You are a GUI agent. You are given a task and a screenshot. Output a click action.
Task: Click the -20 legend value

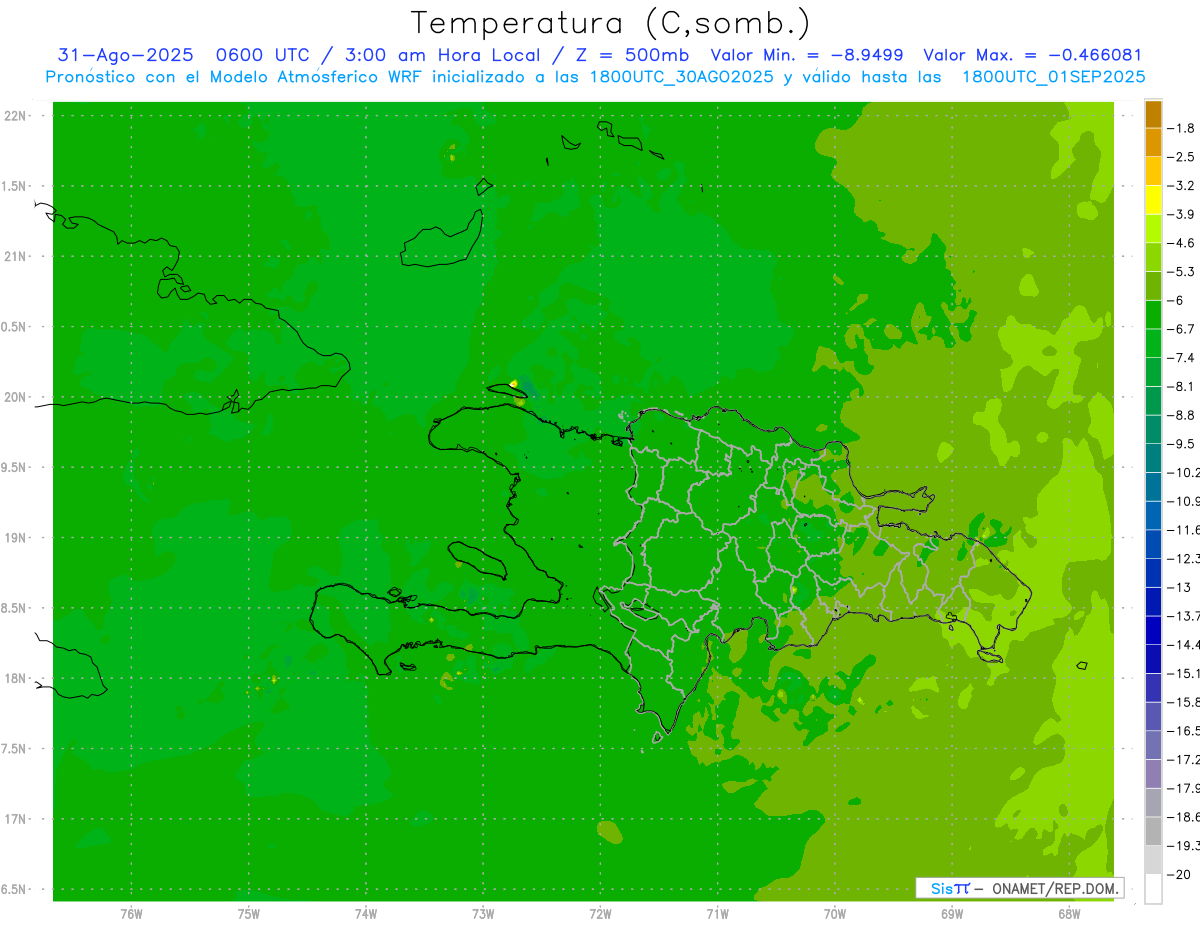[1180, 874]
